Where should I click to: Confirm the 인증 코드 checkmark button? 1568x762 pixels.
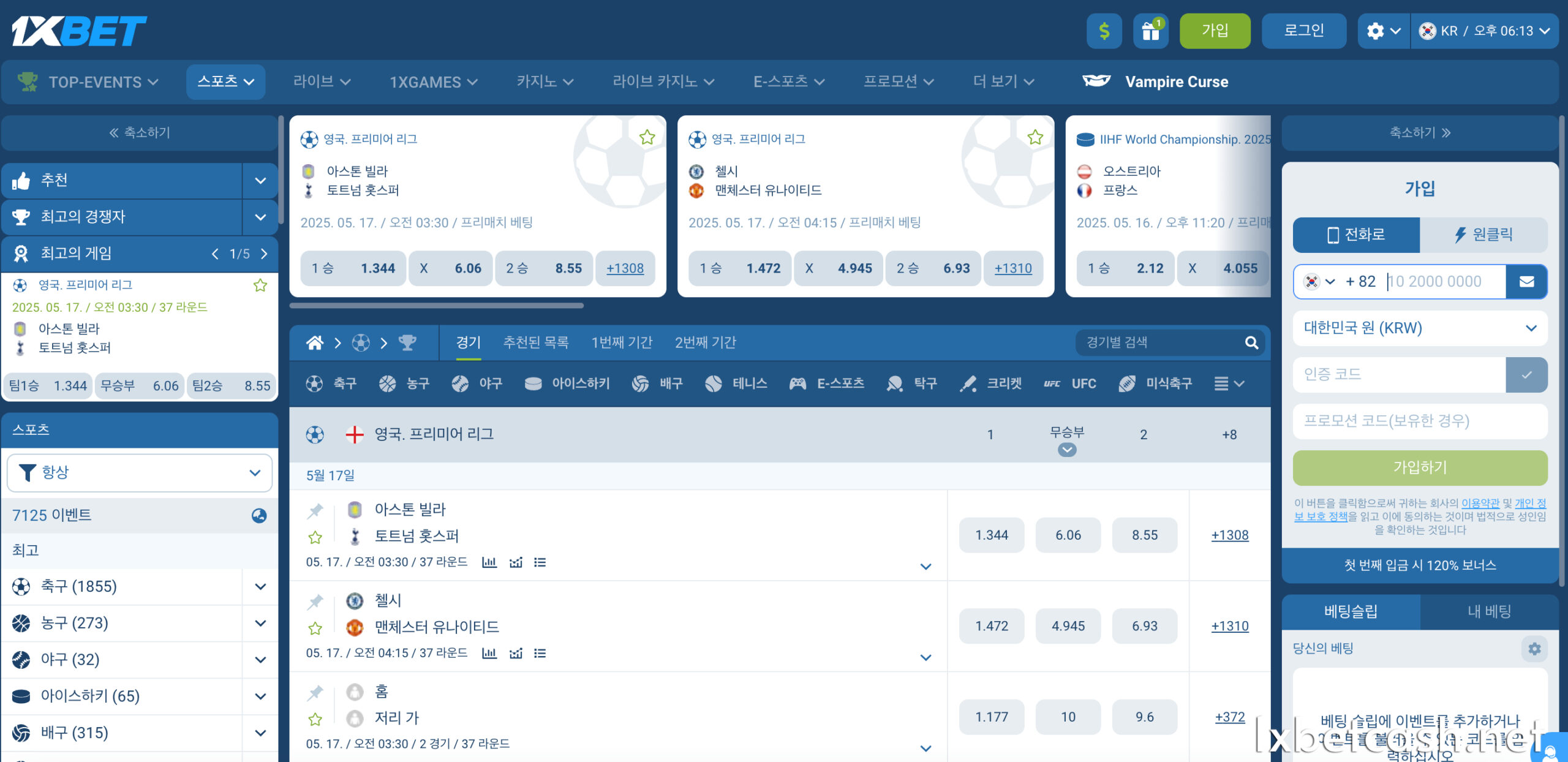[x=1526, y=374]
